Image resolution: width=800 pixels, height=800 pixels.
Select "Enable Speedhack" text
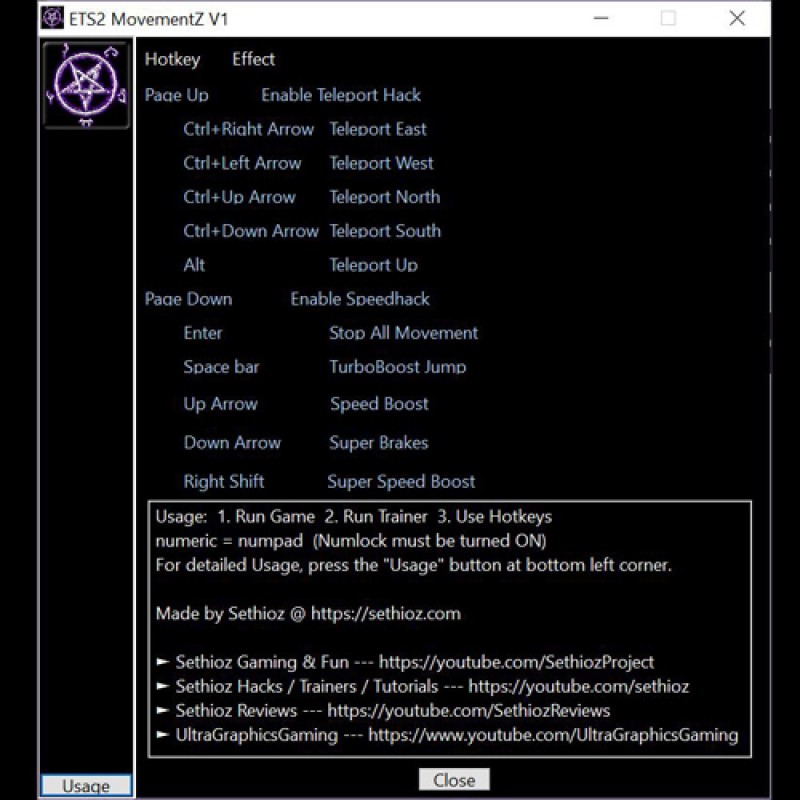coord(360,299)
